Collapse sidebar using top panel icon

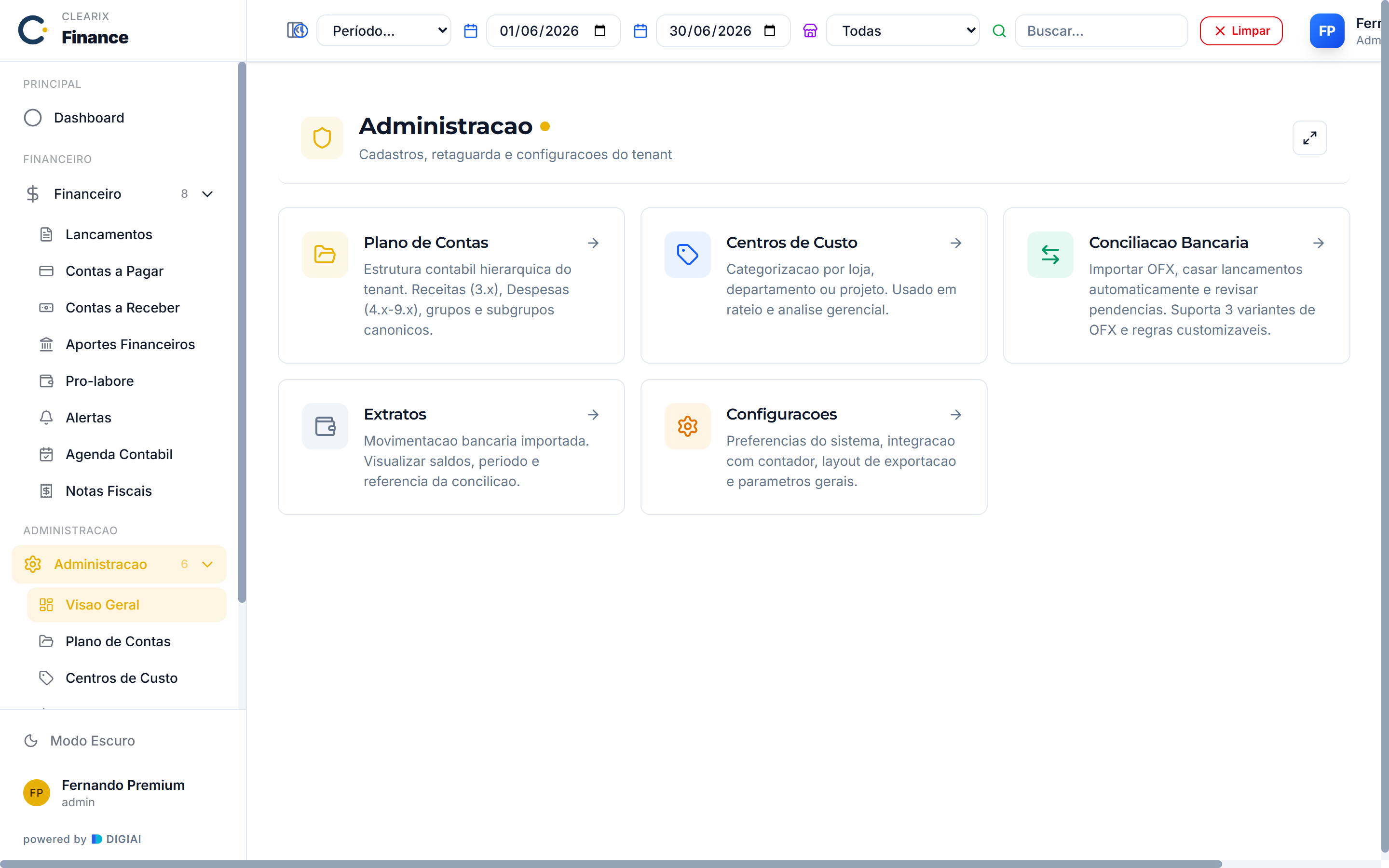coord(297,30)
